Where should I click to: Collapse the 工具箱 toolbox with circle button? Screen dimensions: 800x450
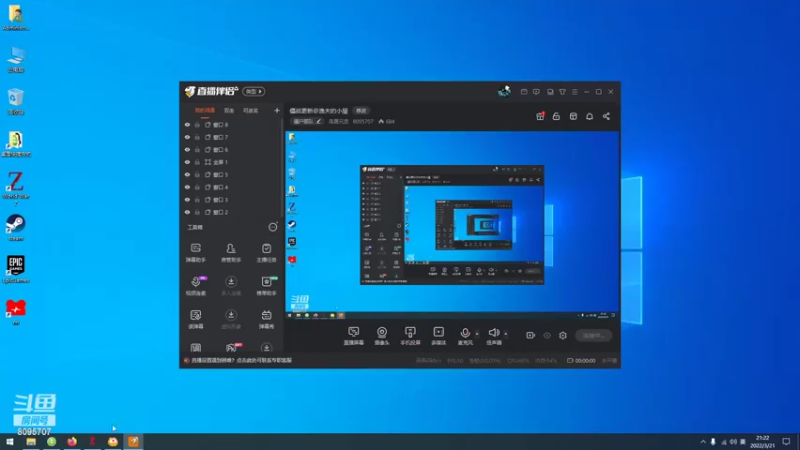point(273,227)
